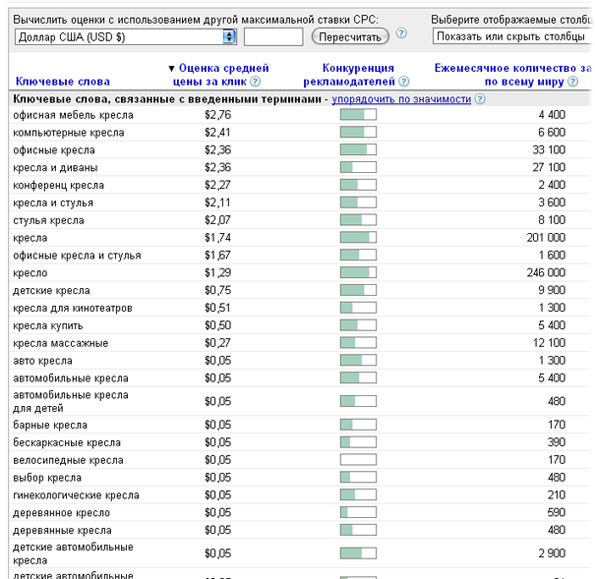Select keyword компьютерные кресла
Viewport: 595px width, 579px height.
(x=69, y=132)
